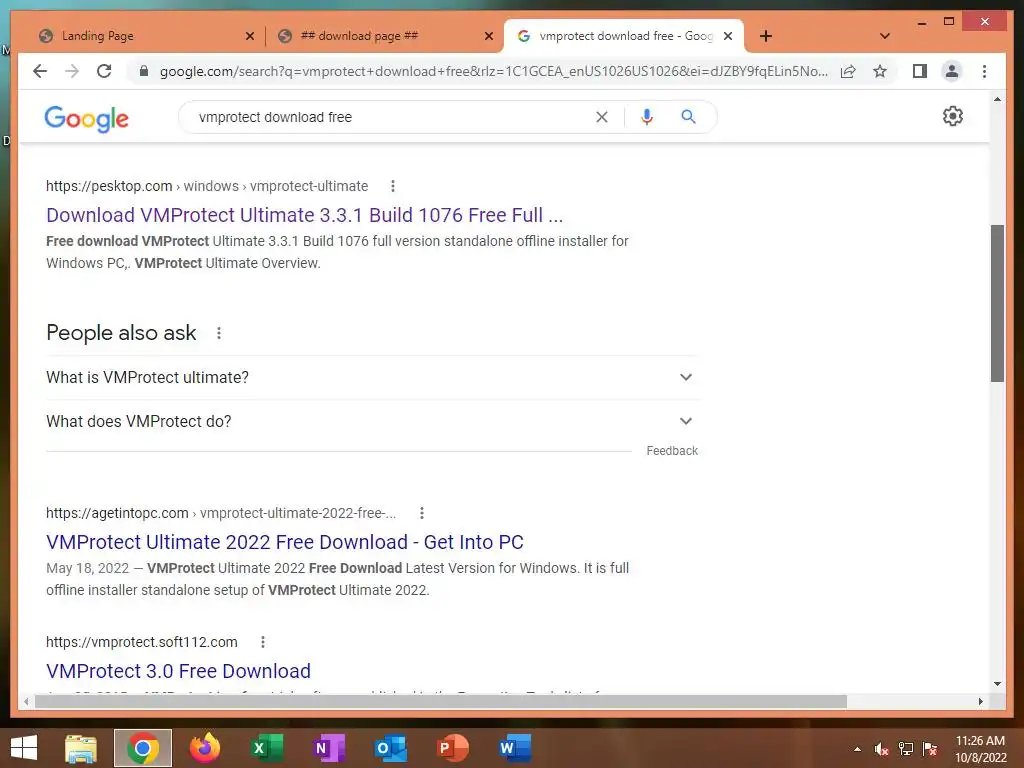Open more options for pesktop.com result
This screenshot has height=768, width=1024.
pyautogui.click(x=392, y=186)
